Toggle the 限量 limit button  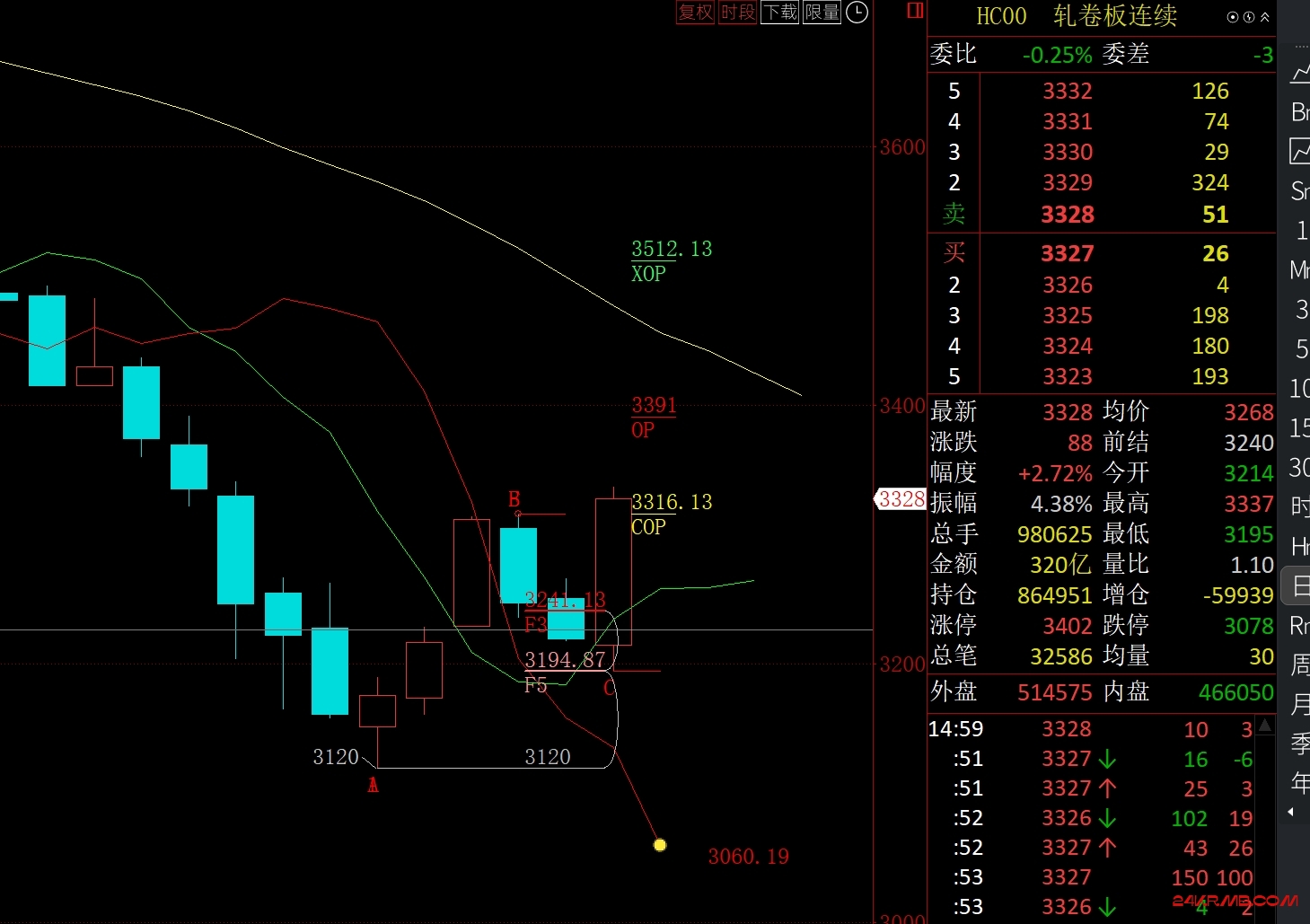point(822,12)
